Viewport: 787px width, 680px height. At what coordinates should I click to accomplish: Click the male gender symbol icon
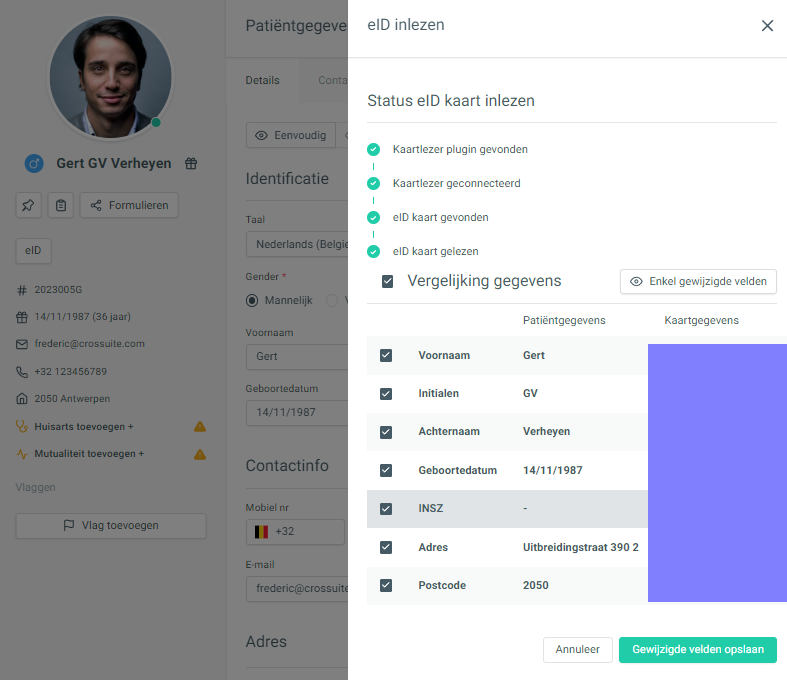(34, 163)
